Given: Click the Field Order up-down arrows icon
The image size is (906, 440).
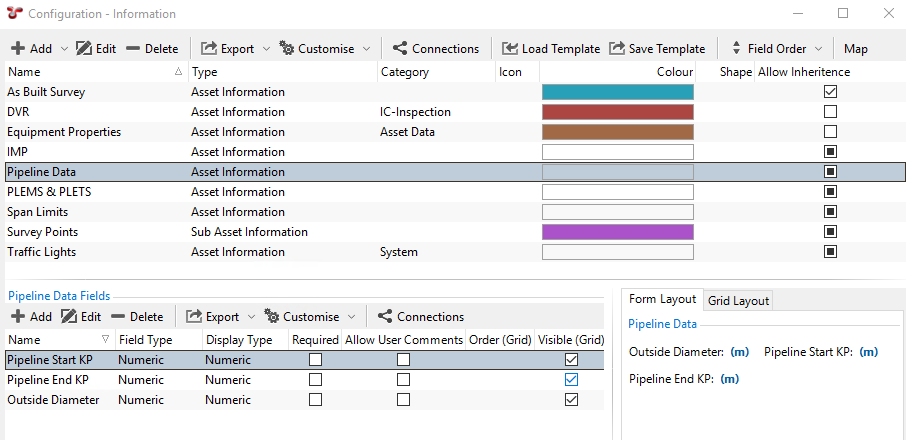Looking at the screenshot, I should click(736, 49).
